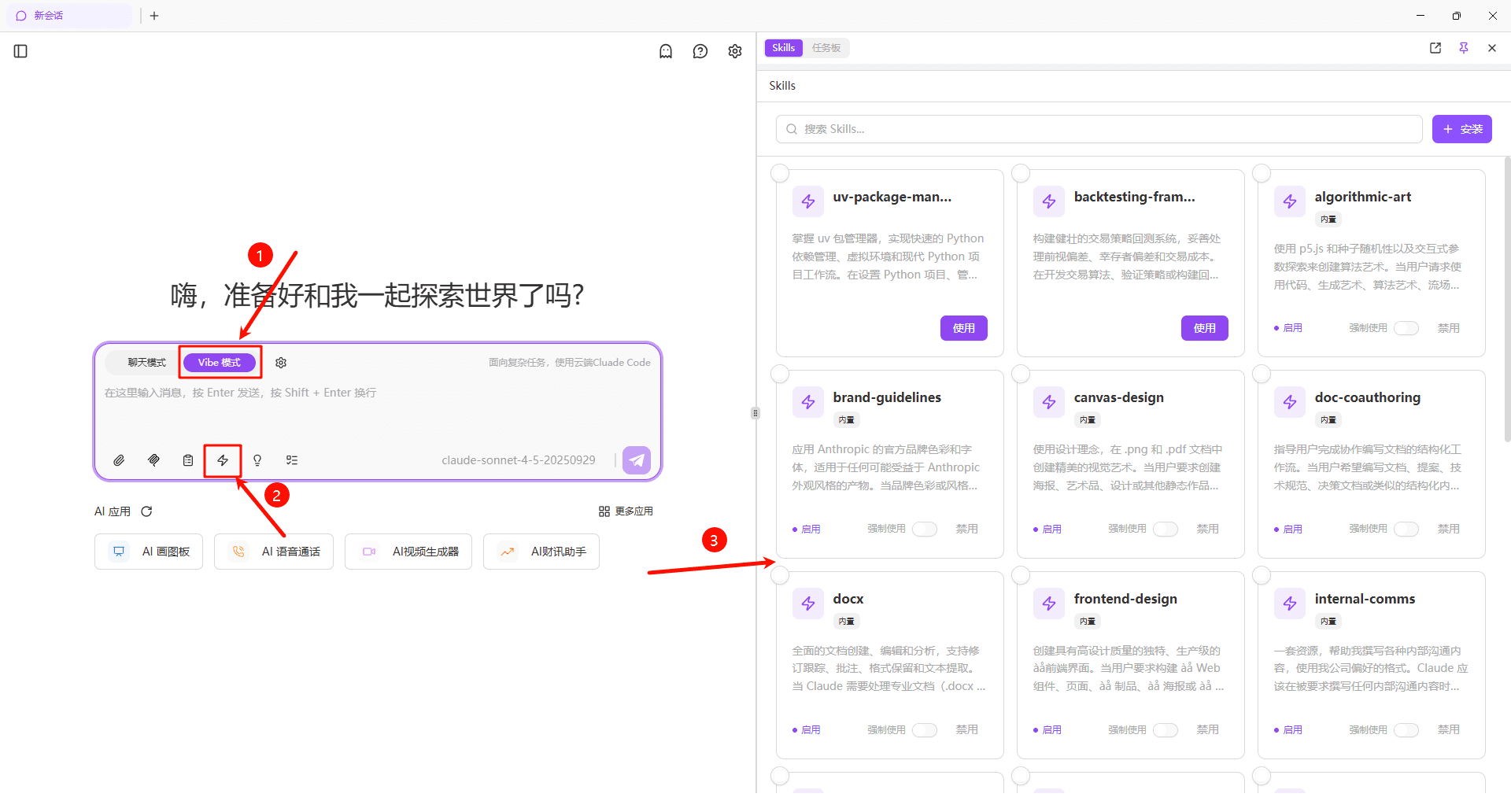Click the backtesting-fram skill lightning icon
Screen dimensions: 1511x812
(x=1049, y=201)
